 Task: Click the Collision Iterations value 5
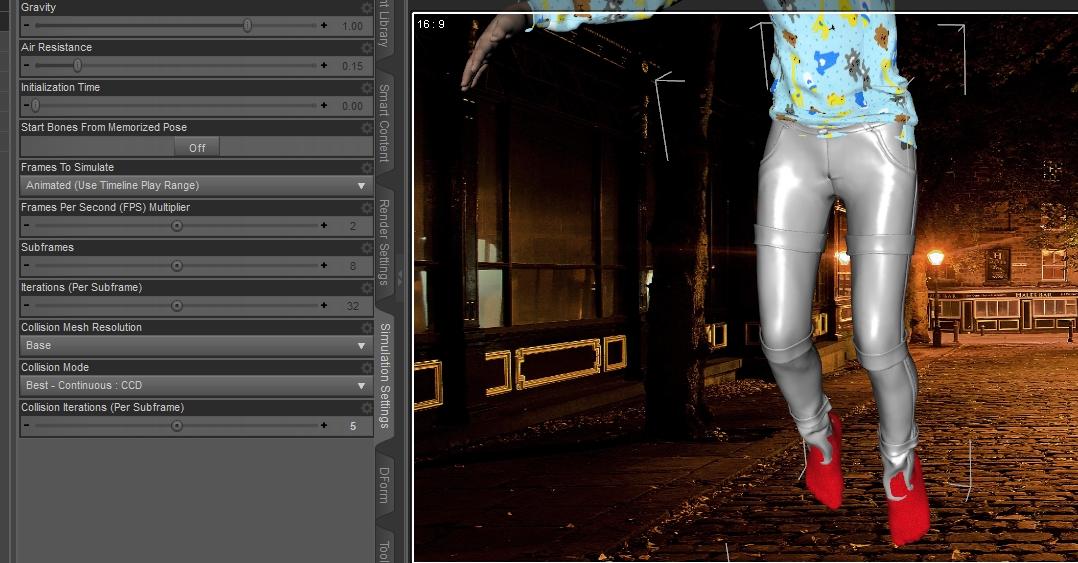352,426
